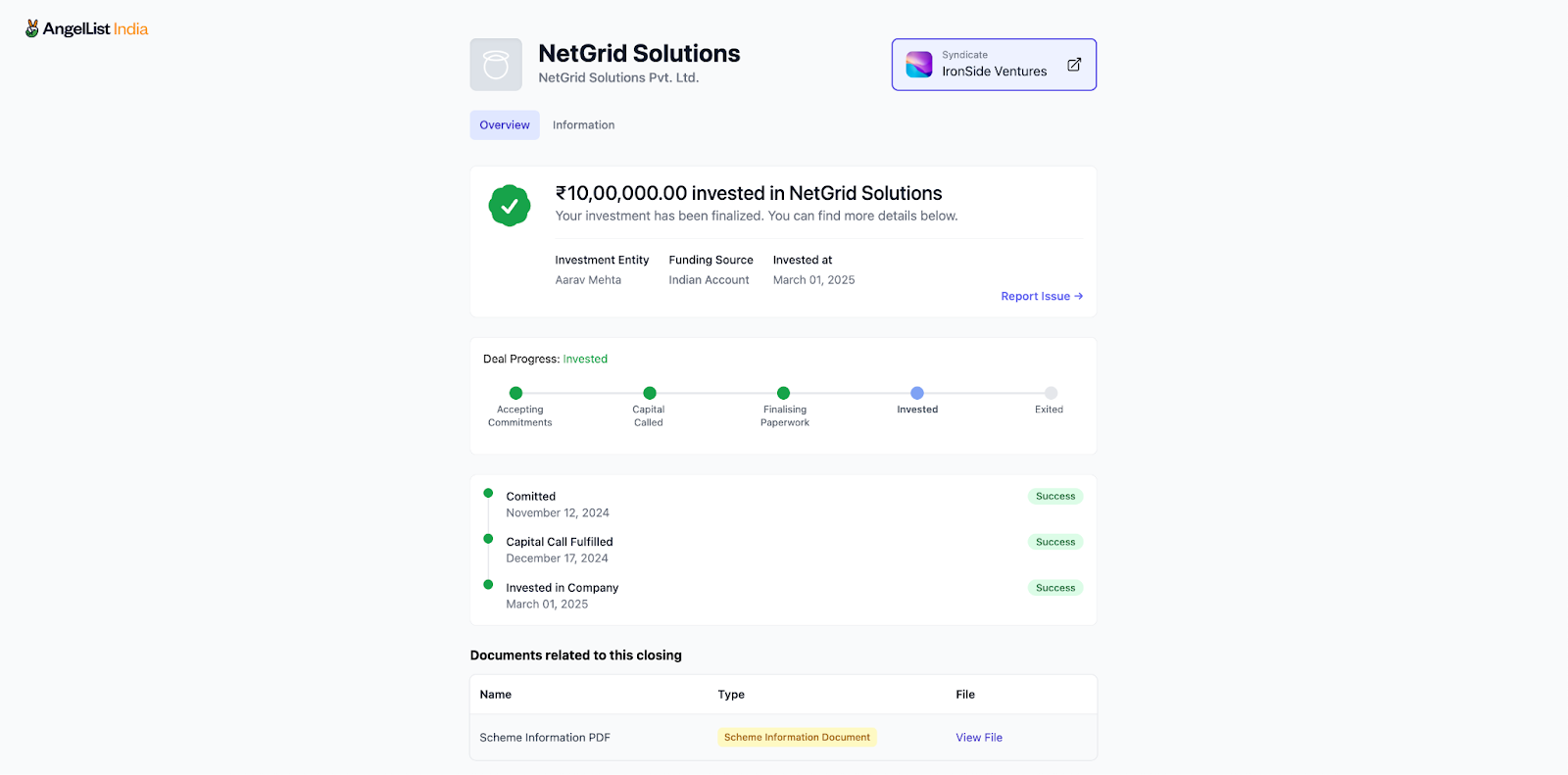
Task: Click Success badge for Invested in Company
Action: click(x=1055, y=588)
